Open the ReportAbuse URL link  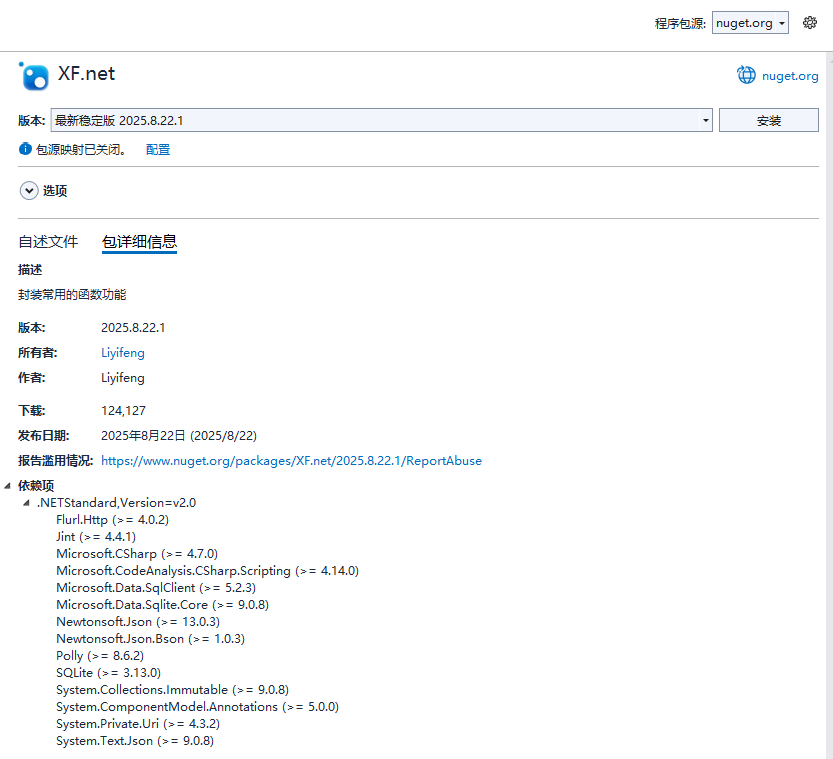click(290, 460)
